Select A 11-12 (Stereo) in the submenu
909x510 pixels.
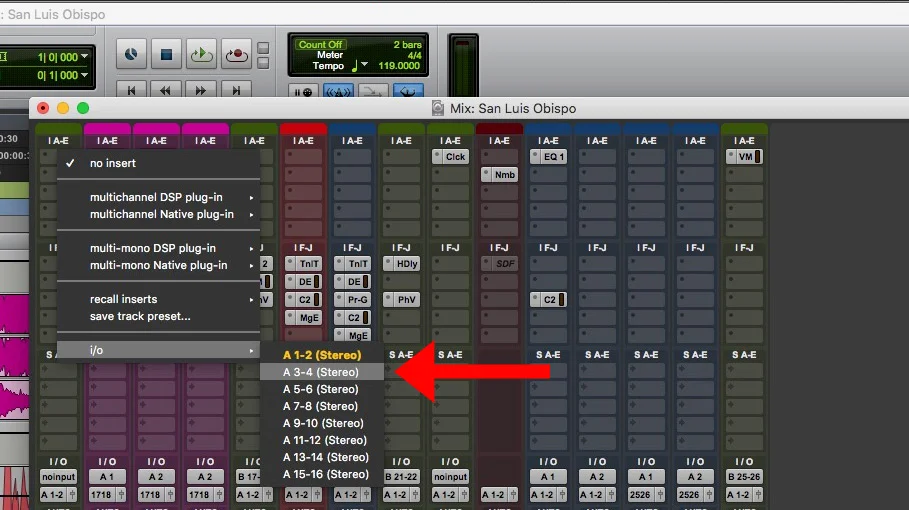click(322, 440)
